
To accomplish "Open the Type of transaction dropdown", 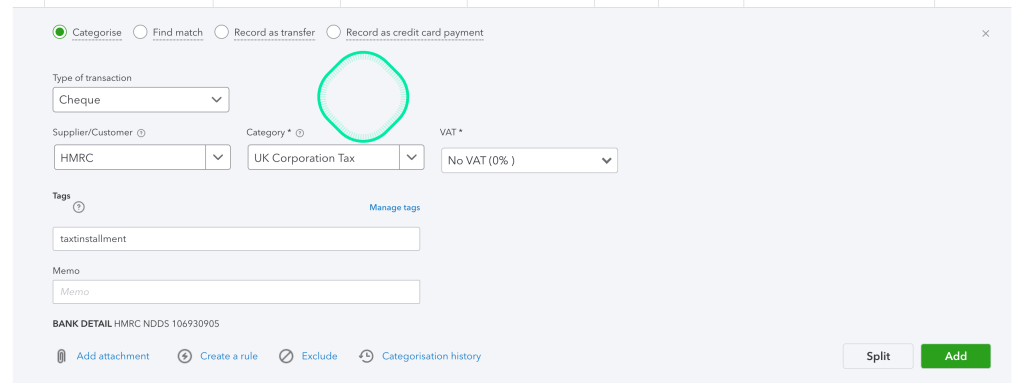I will (141, 100).
